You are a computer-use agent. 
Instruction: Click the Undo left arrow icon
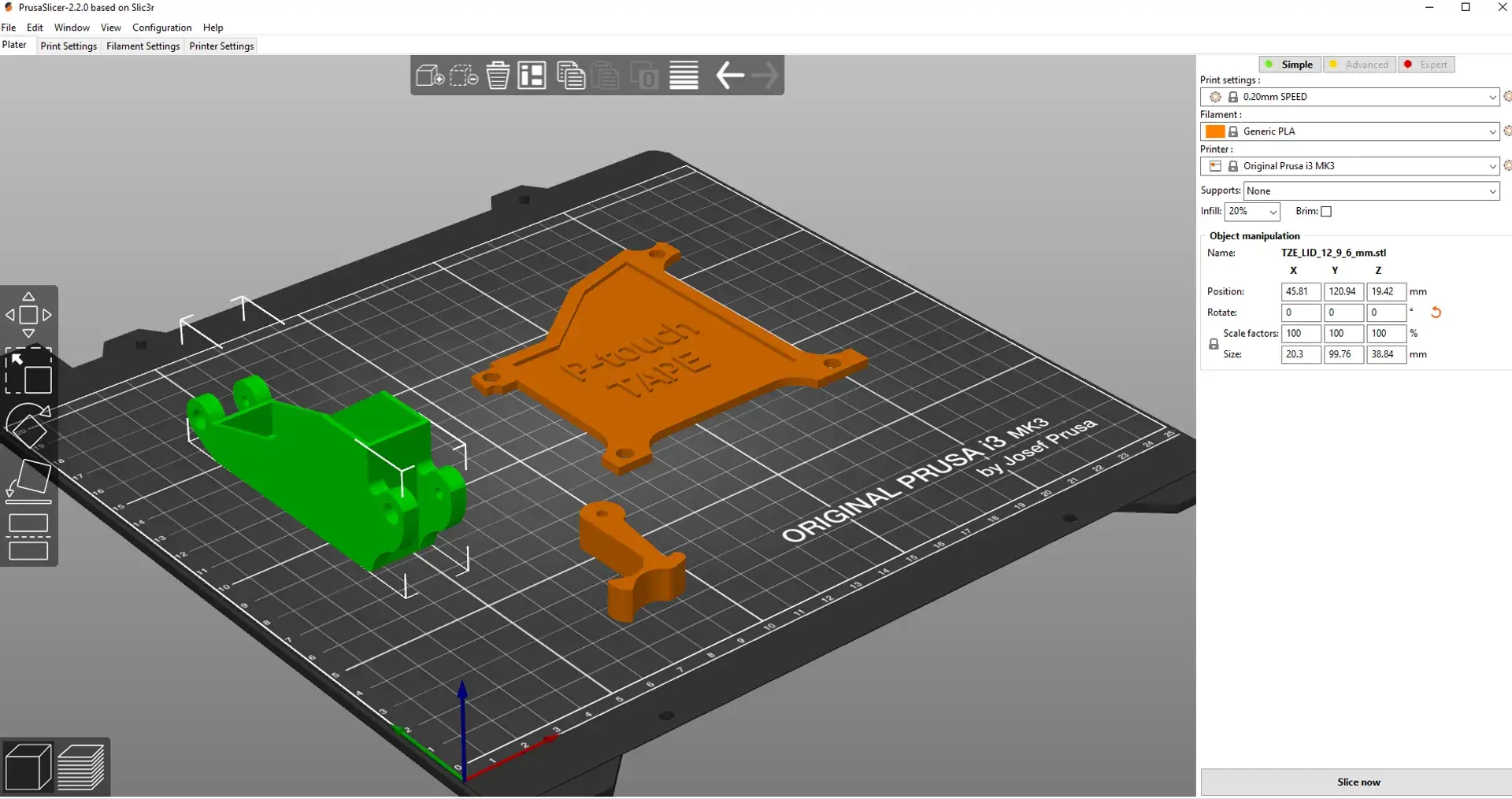pyautogui.click(x=730, y=76)
